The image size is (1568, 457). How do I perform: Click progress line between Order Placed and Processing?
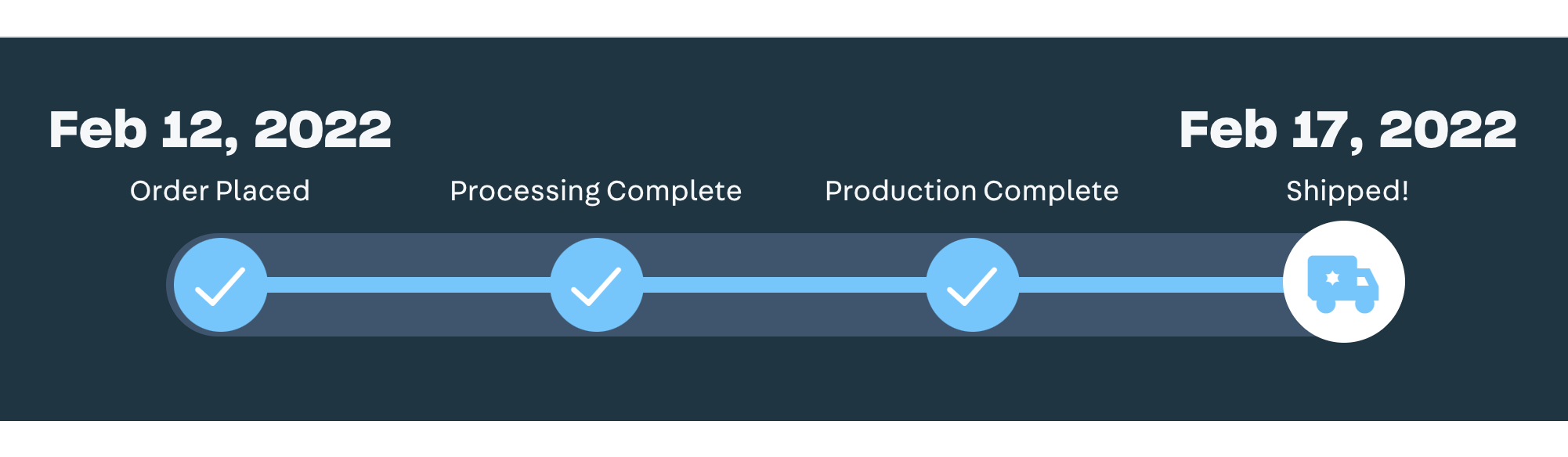point(408,285)
